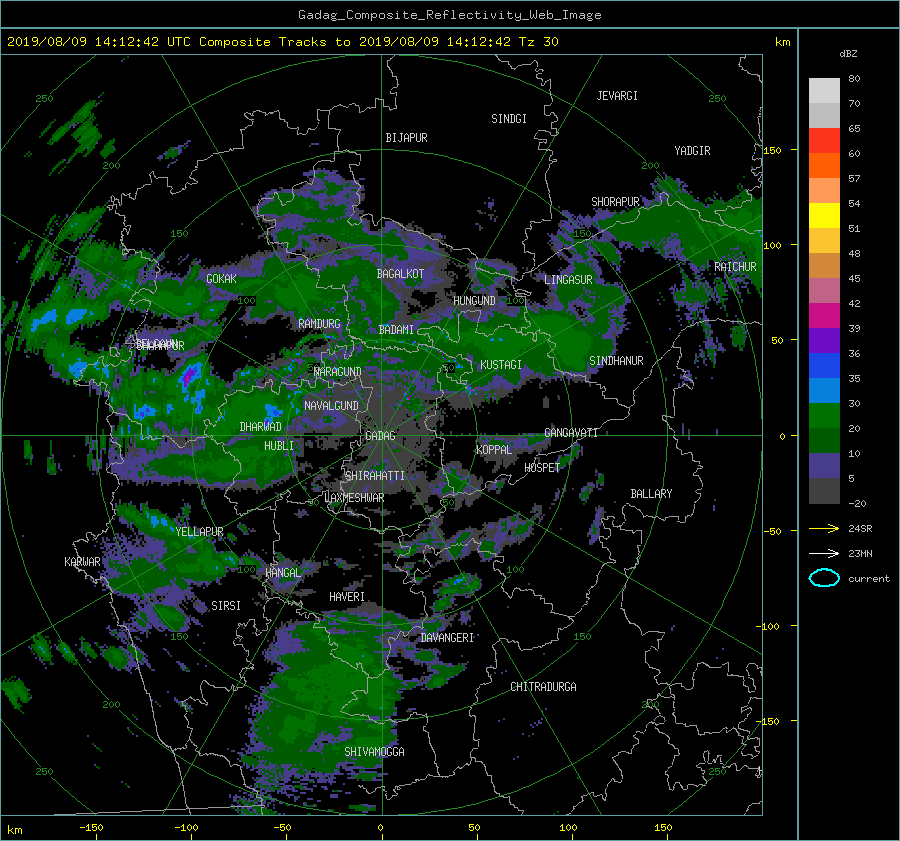
Task: Click the yellow 24SR track arrow in the legend
Action: (824, 528)
